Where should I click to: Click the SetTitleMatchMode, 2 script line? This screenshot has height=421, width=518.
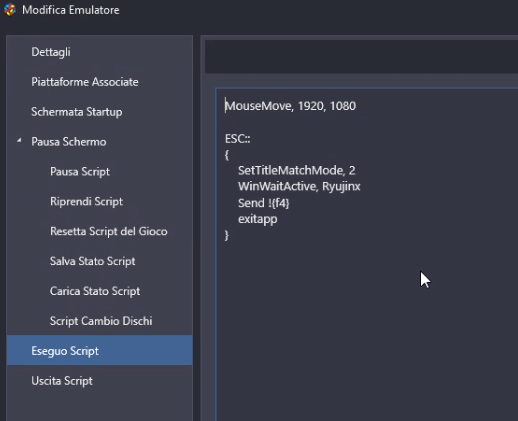[297, 171]
